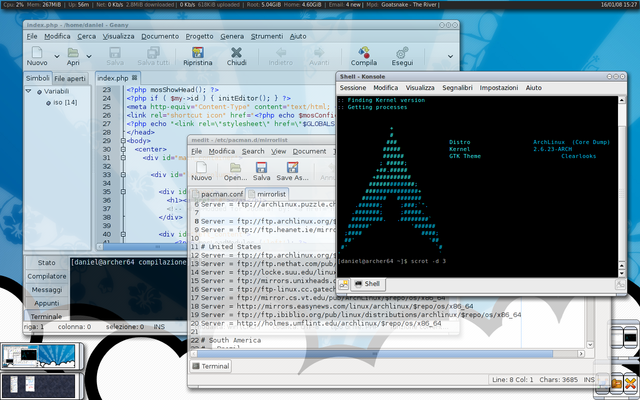Image resolution: width=640 pixels, height=400 pixels.
Task: Click the lower dark workspace pager thumbnail
Action: (x=39, y=386)
